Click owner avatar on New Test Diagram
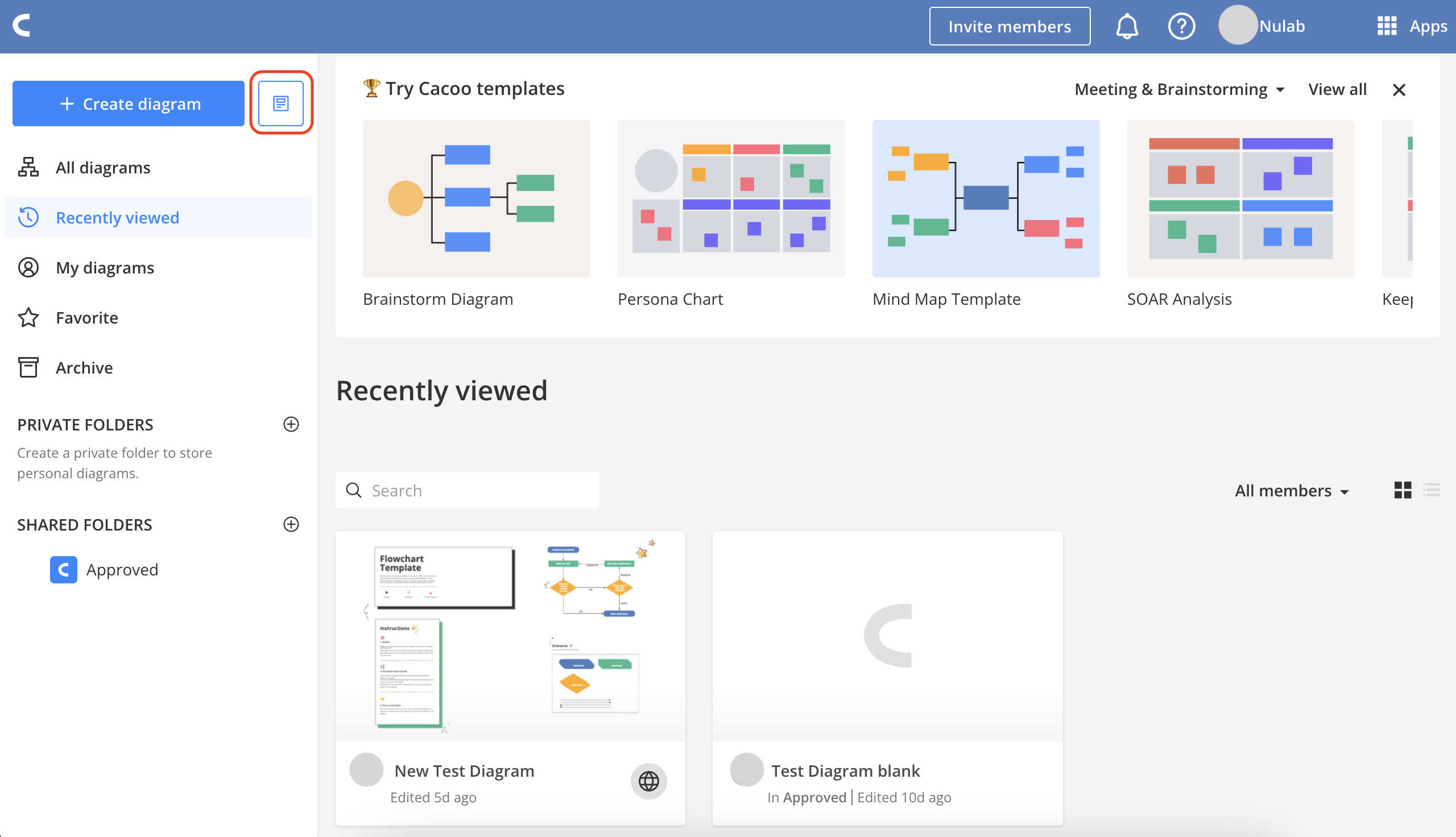This screenshot has width=1456, height=837. [x=366, y=770]
